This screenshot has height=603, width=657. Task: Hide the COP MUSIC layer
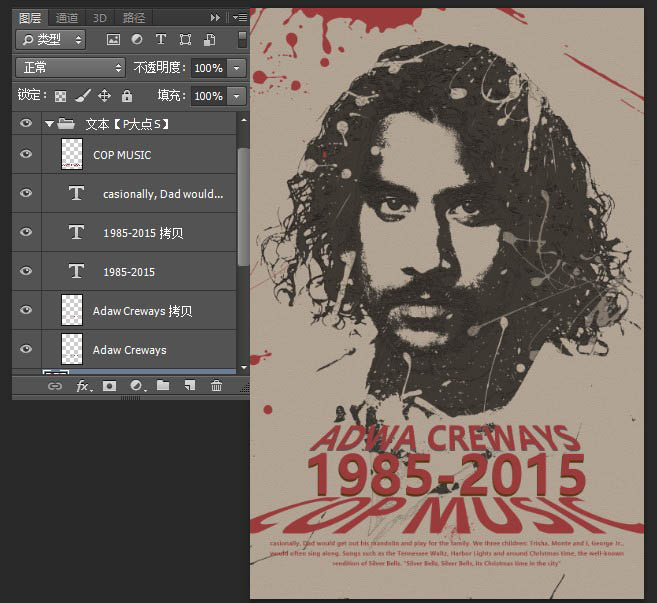pos(26,155)
